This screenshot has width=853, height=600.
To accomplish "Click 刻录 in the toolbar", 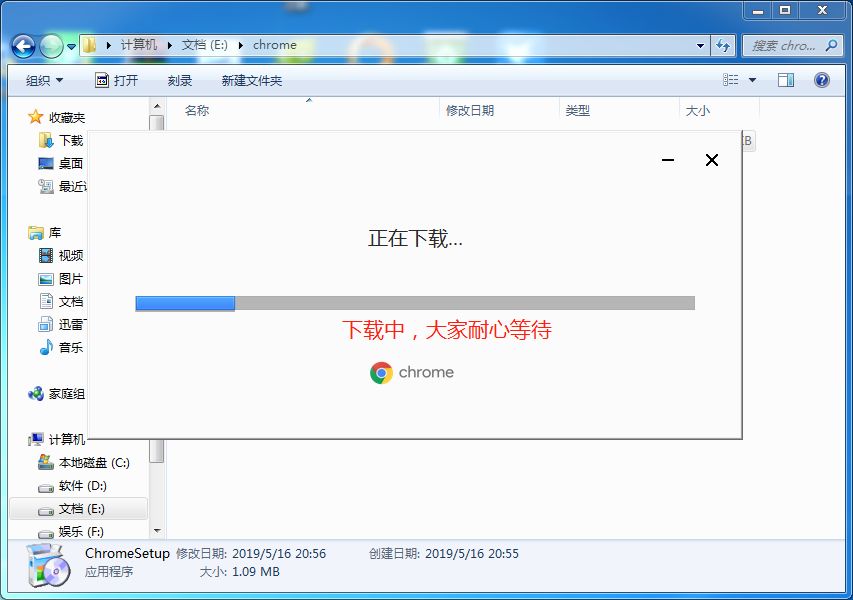I will coord(180,81).
